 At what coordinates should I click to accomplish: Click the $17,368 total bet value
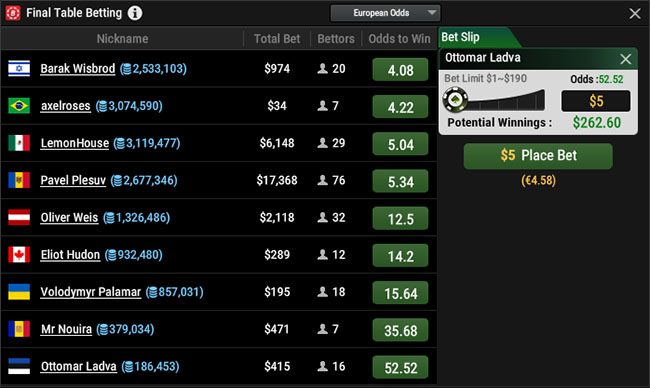coord(277,180)
